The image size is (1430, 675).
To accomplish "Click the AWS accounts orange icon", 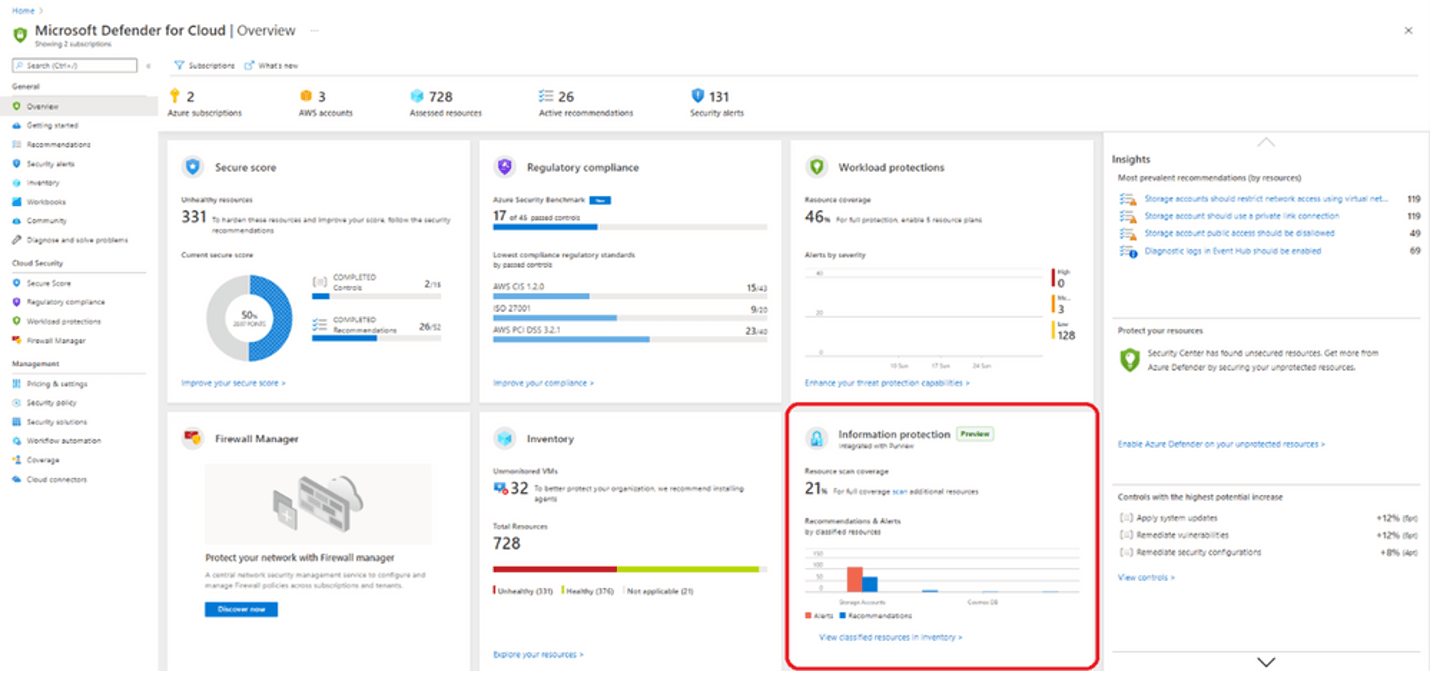I will 306,96.
